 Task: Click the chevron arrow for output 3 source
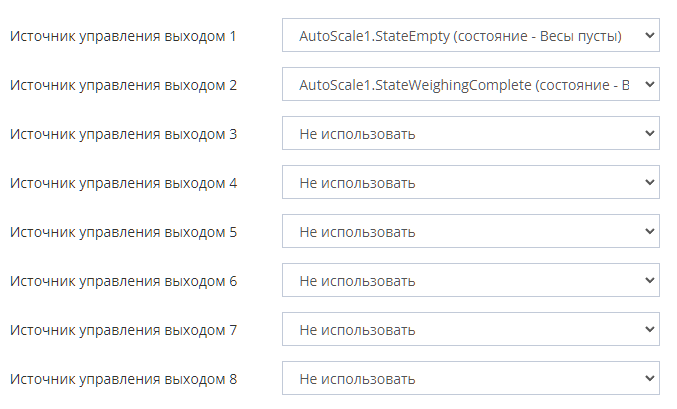(649, 134)
